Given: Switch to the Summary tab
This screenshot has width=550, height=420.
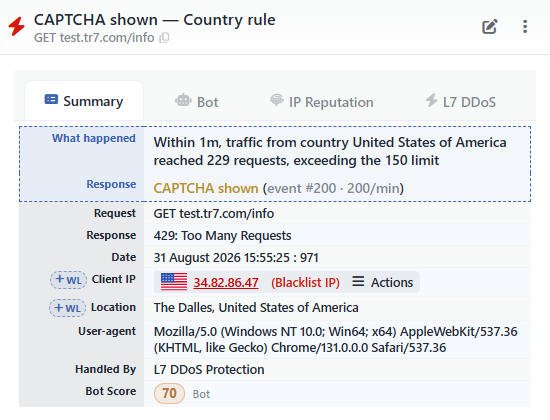Looking at the screenshot, I should point(84,101).
